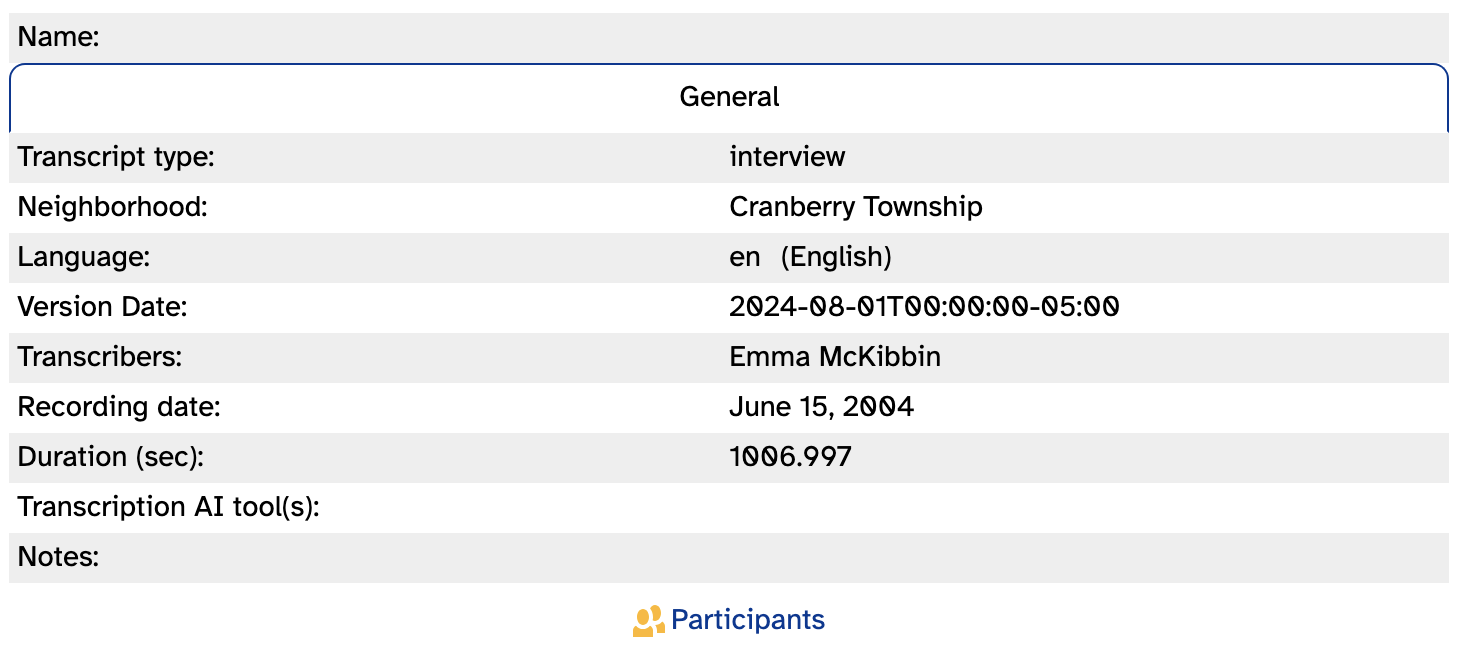1464x652 pixels.
Task: Click the empty Transcription AI tool(s) value
Action: pos(1085,507)
